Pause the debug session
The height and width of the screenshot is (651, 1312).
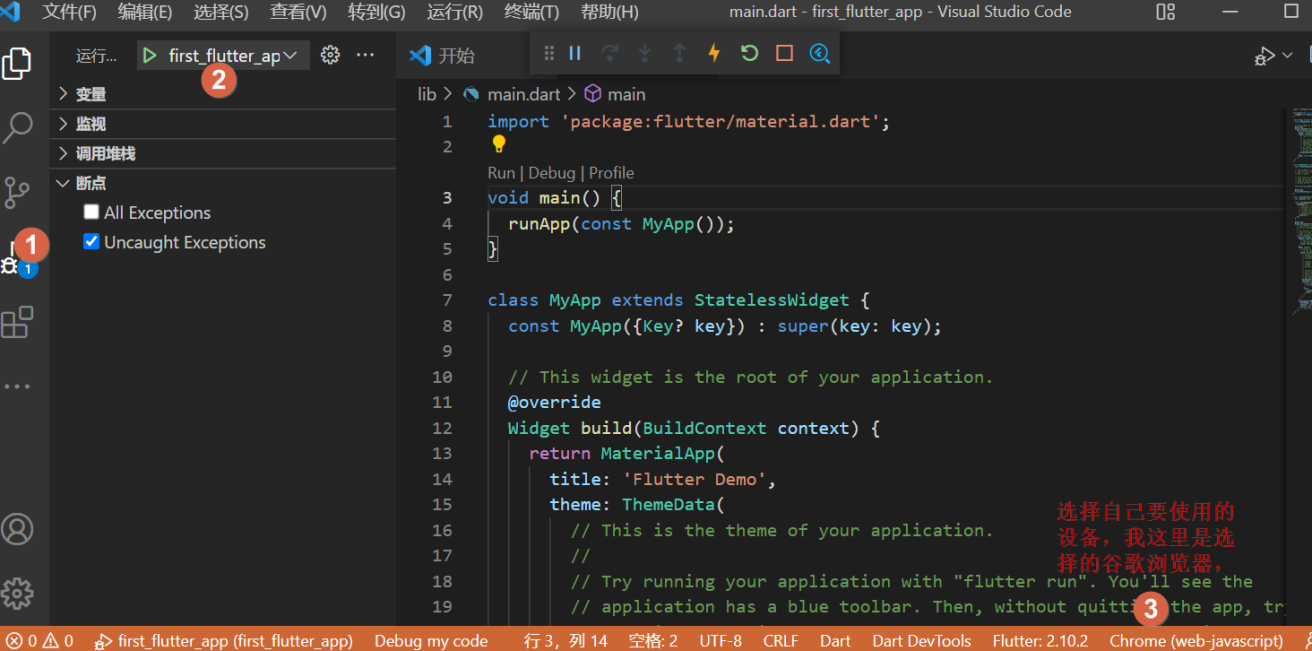tap(575, 53)
